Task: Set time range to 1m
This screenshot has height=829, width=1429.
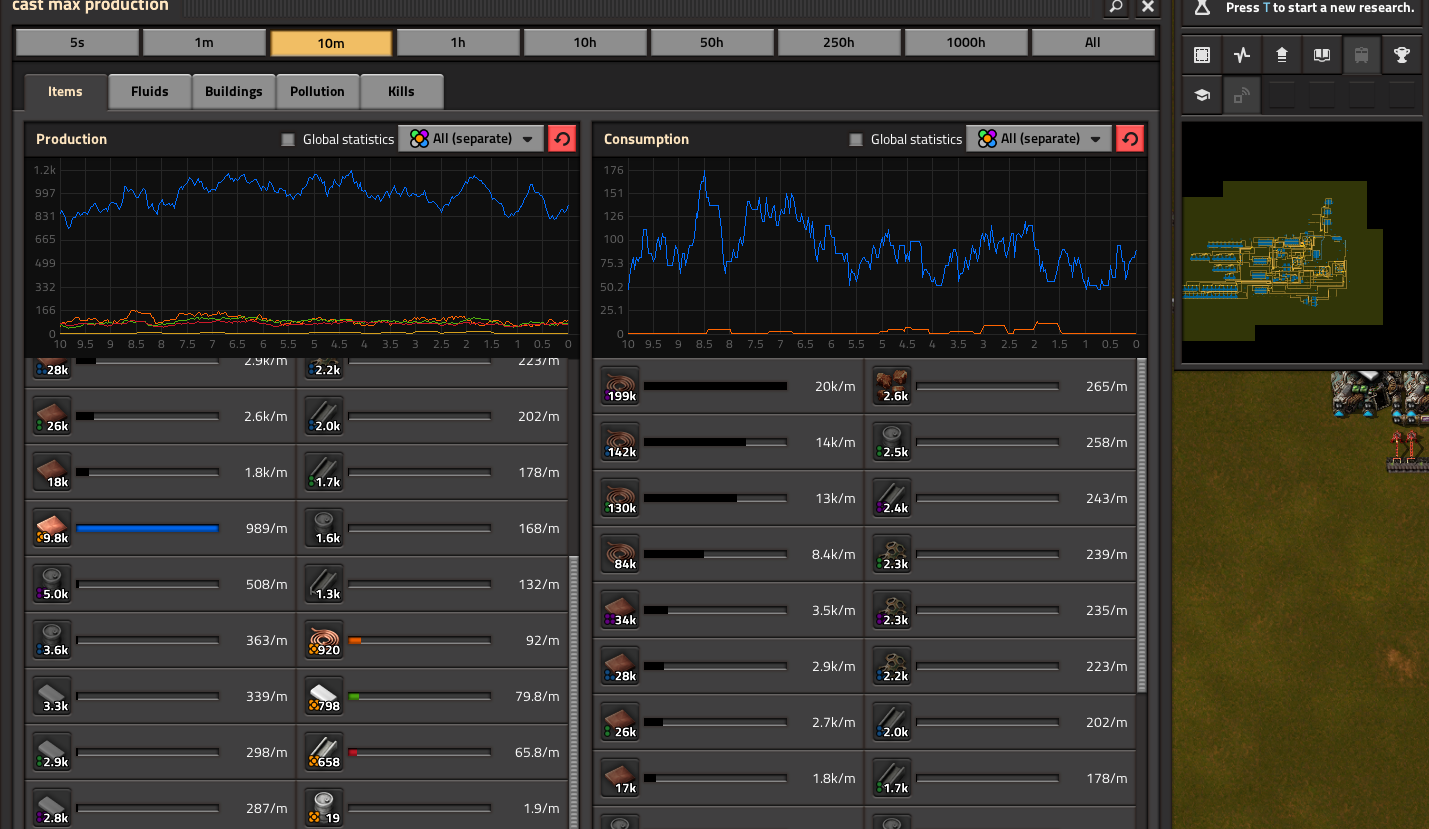Action: tap(204, 43)
